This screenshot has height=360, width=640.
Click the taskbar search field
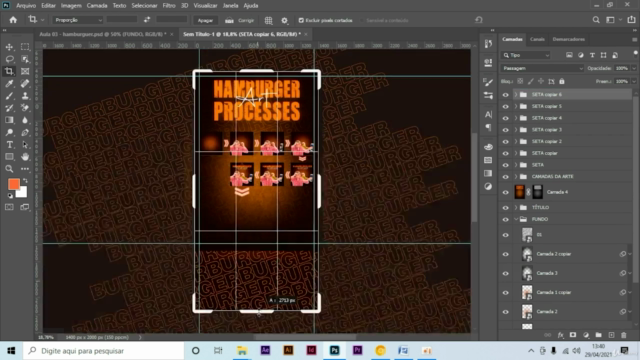[104, 351]
